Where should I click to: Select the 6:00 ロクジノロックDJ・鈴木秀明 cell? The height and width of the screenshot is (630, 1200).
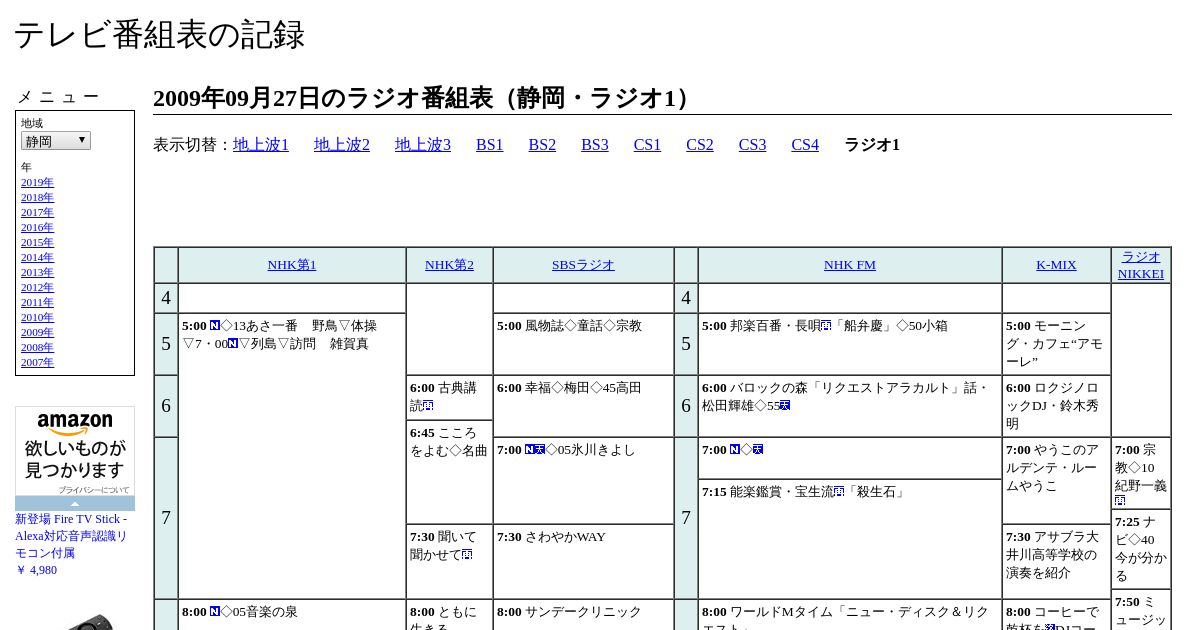pyautogui.click(x=1056, y=406)
